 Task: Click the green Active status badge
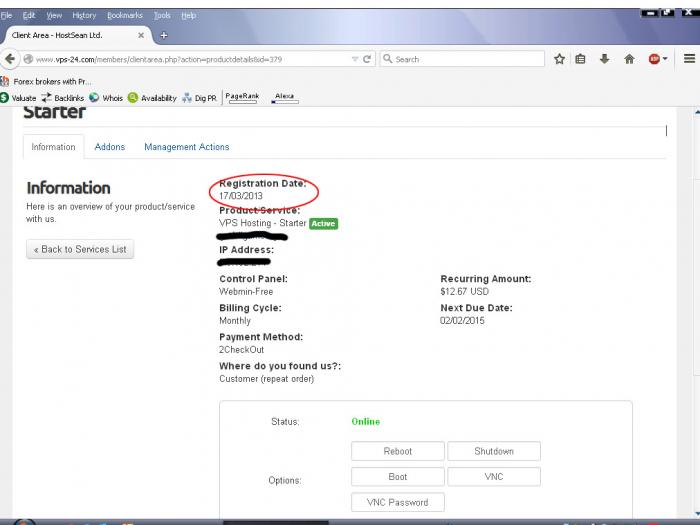coord(324,224)
